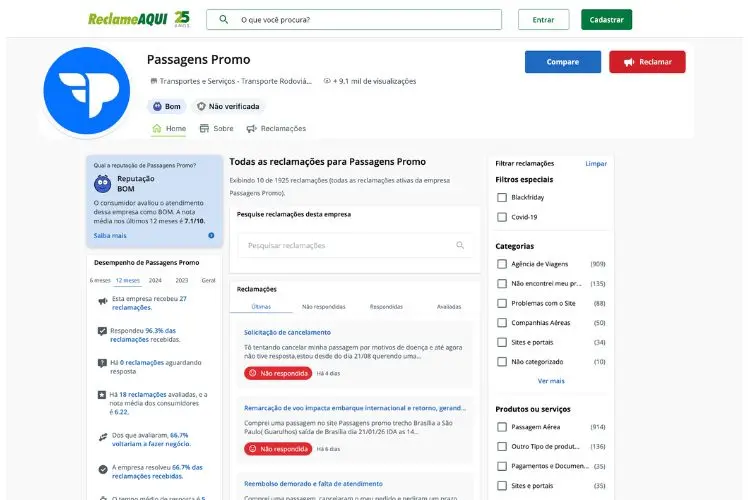Check the Companhias Aéreas category
The width and height of the screenshot is (750, 500).
(502, 323)
